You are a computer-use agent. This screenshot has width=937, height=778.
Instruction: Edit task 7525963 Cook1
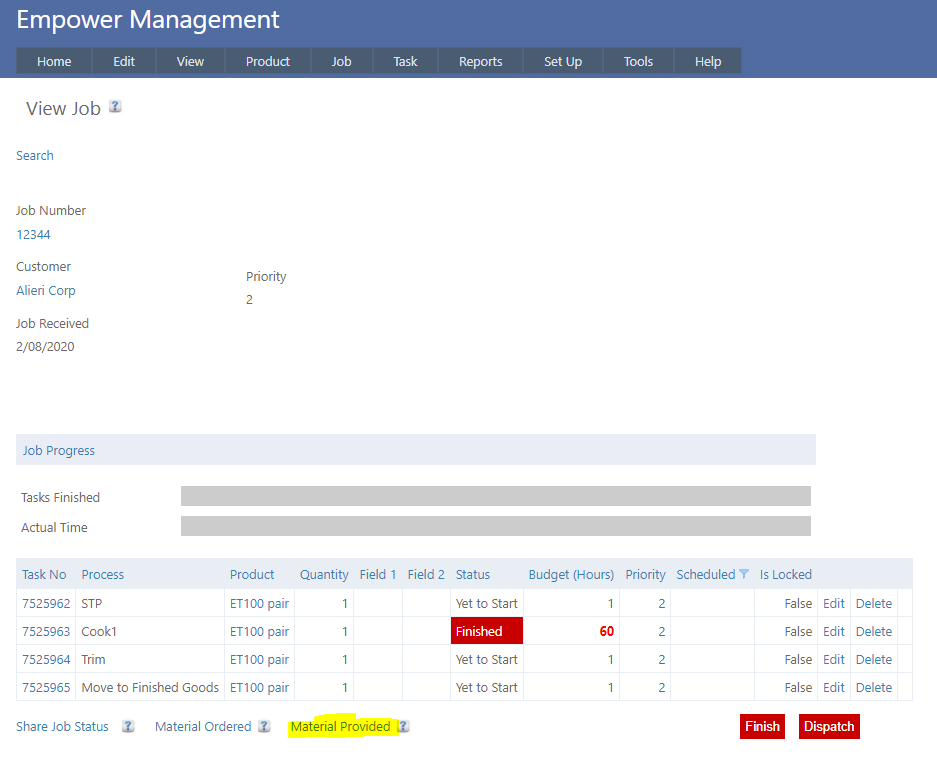pos(833,631)
